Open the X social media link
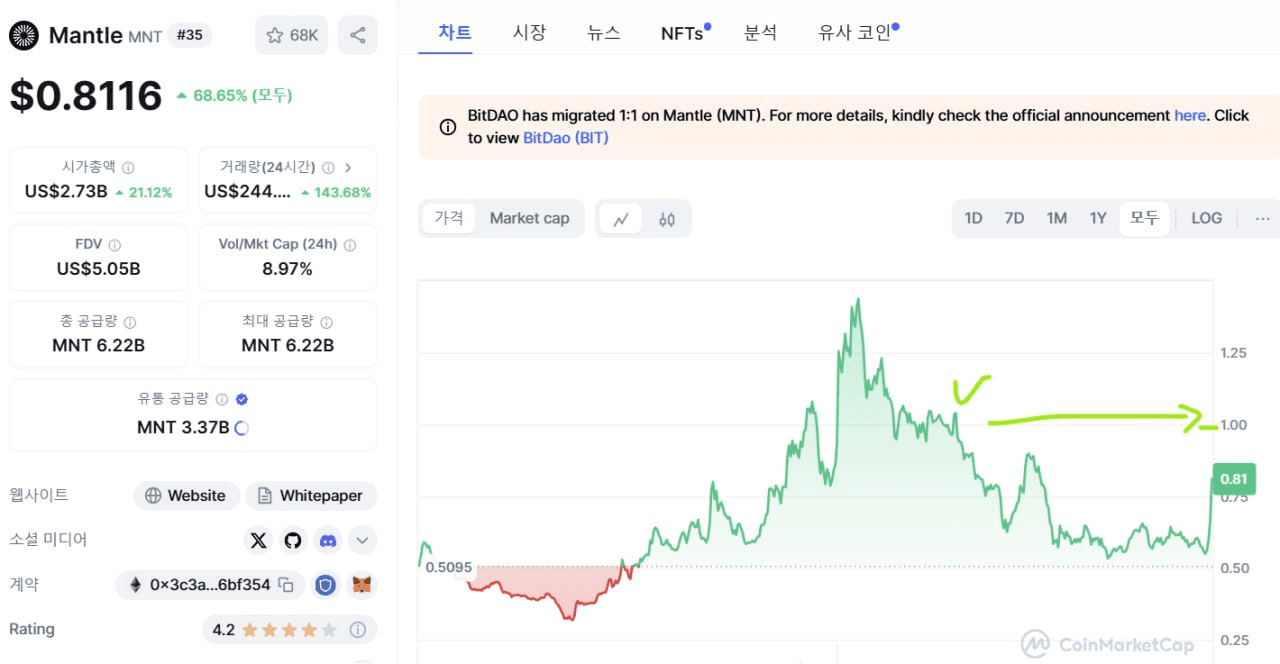Image resolution: width=1280 pixels, height=664 pixels. tap(259, 540)
